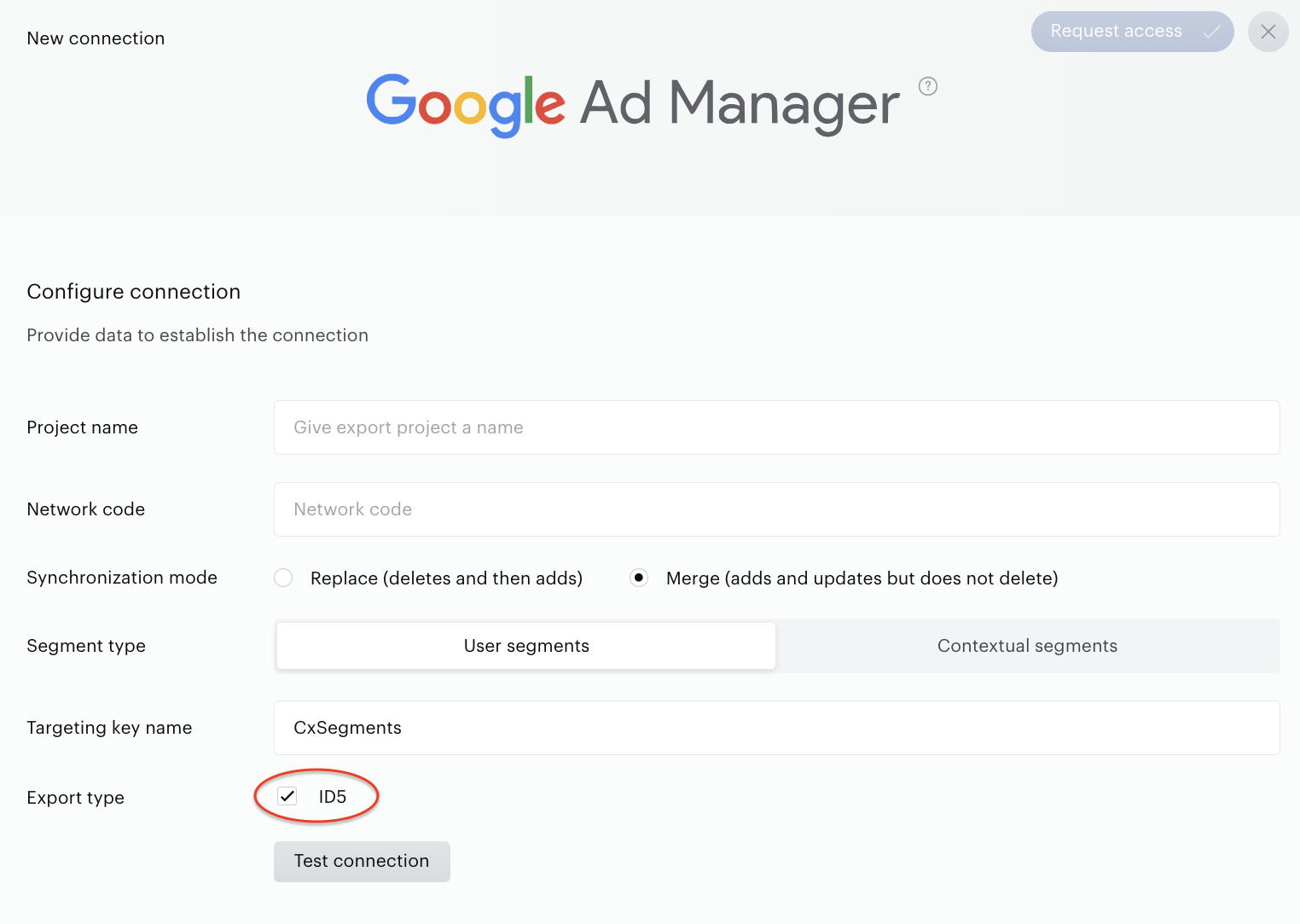Switch to Contextual segments tab
Image resolution: width=1300 pixels, height=924 pixels.
click(x=1027, y=646)
